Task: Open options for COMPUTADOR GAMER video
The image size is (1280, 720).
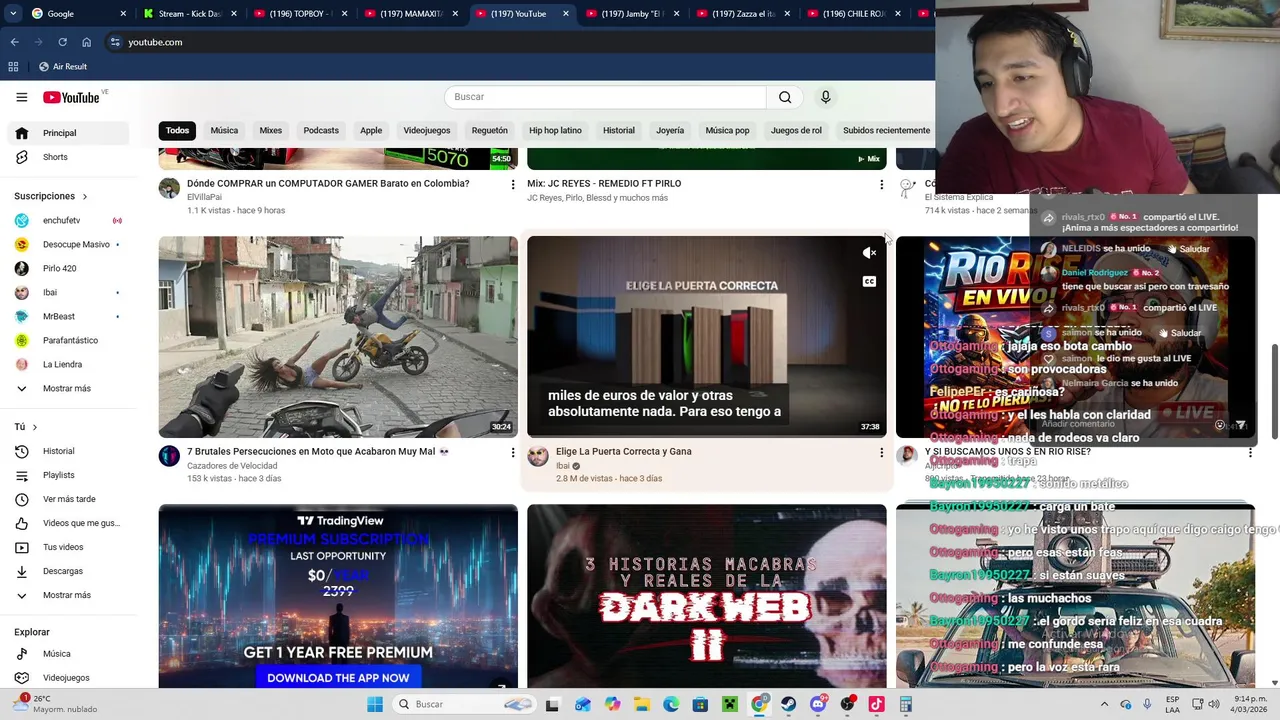Action: coord(513,184)
